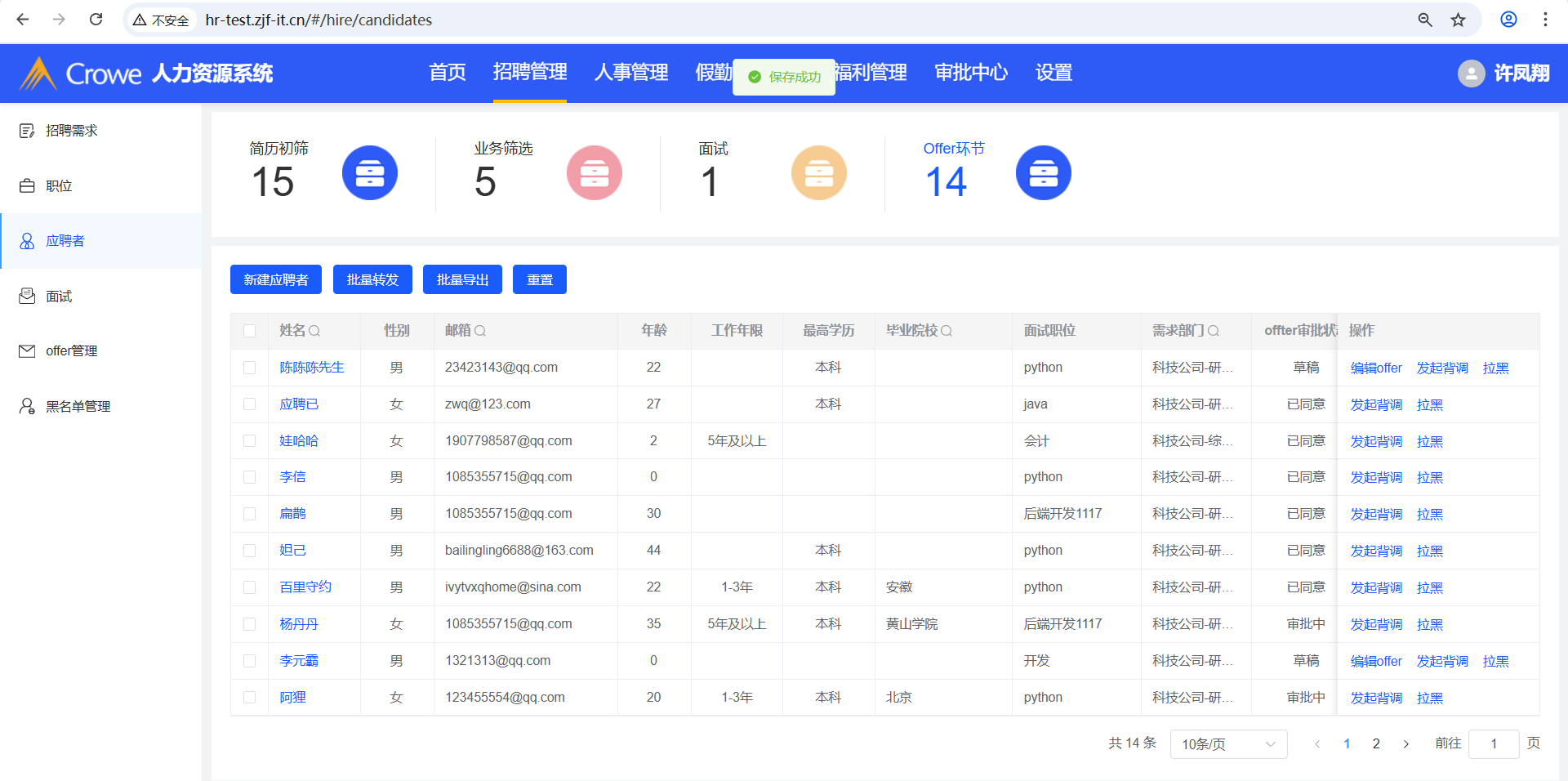The image size is (1568, 781).
Task: Go to next page using right chevron
Action: click(1405, 744)
